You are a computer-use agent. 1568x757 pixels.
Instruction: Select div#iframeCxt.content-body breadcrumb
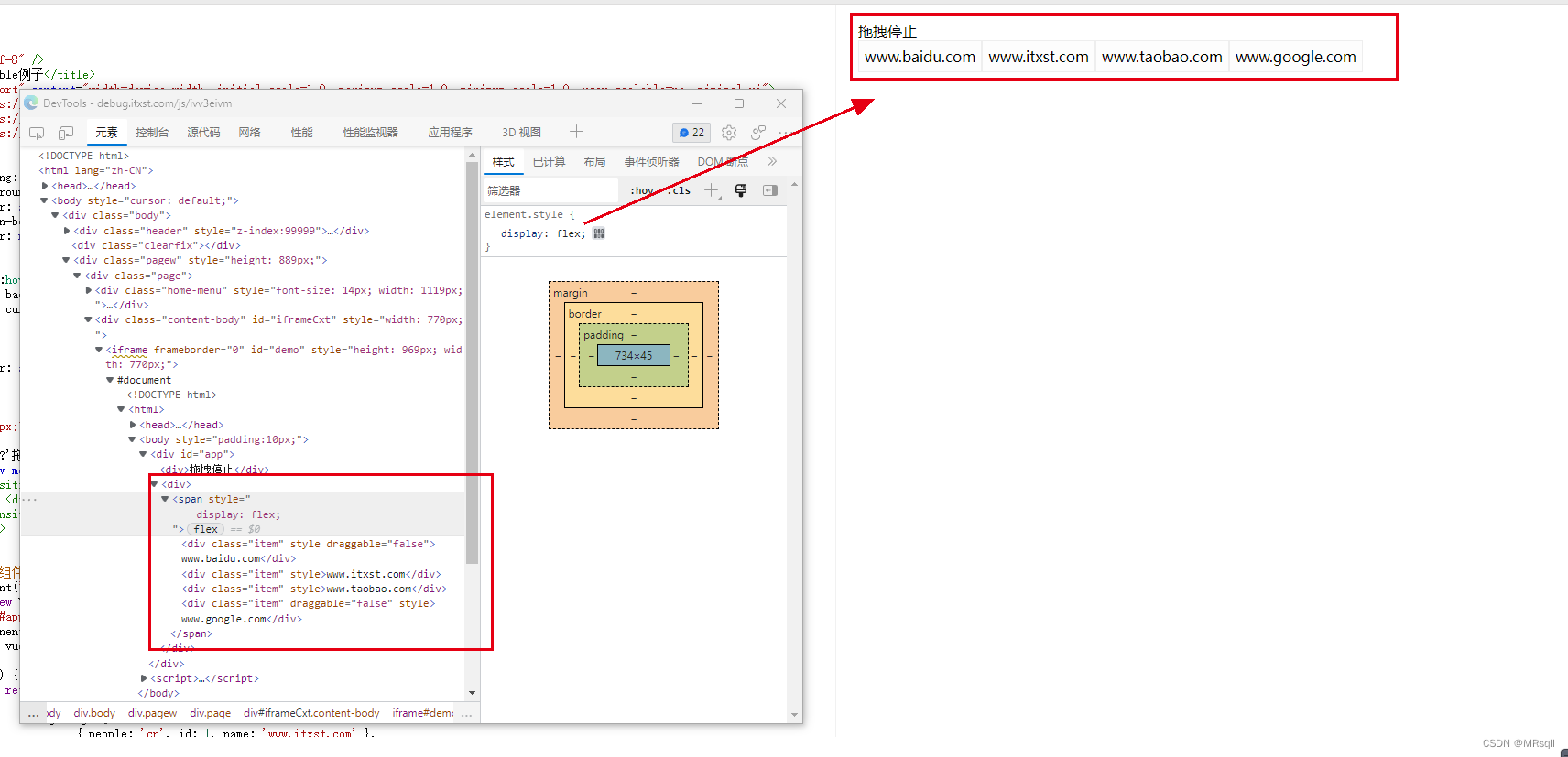coord(311,713)
